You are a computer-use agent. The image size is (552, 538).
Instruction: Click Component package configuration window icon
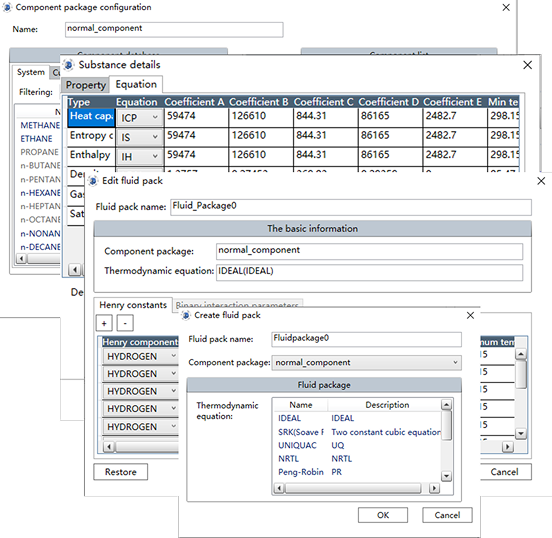(7, 7)
